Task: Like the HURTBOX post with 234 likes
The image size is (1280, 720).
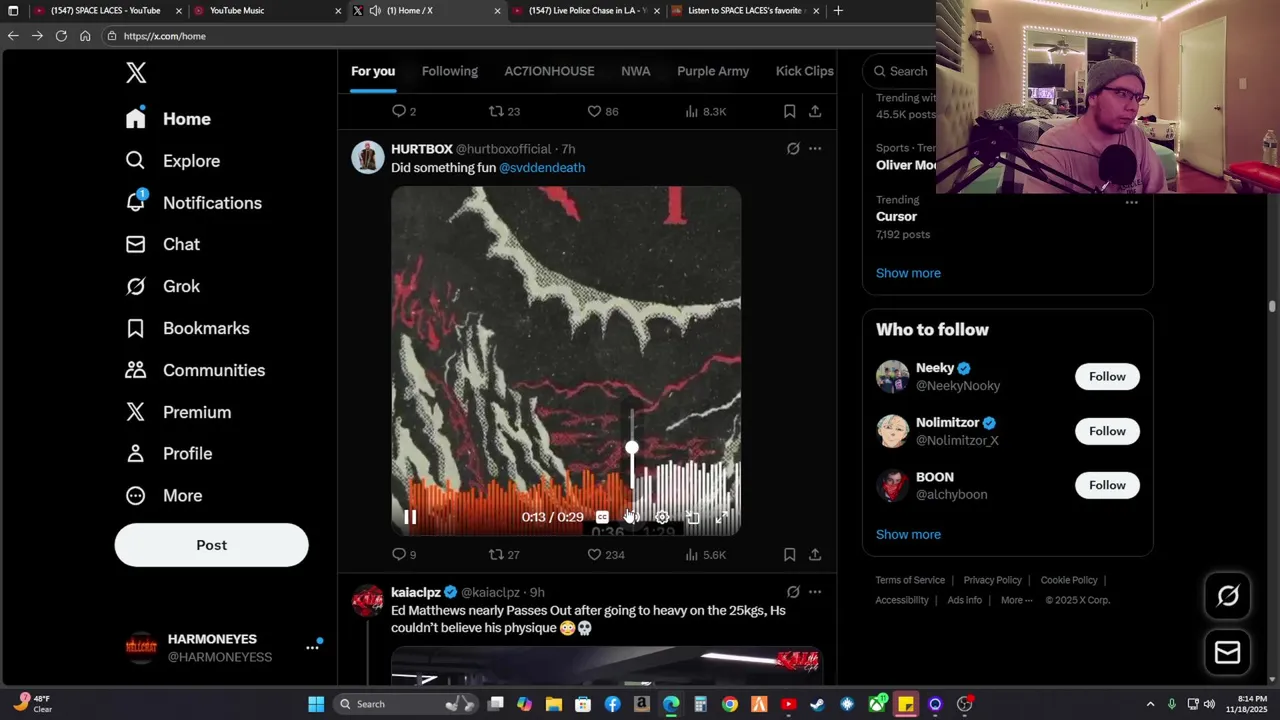Action: (x=605, y=554)
